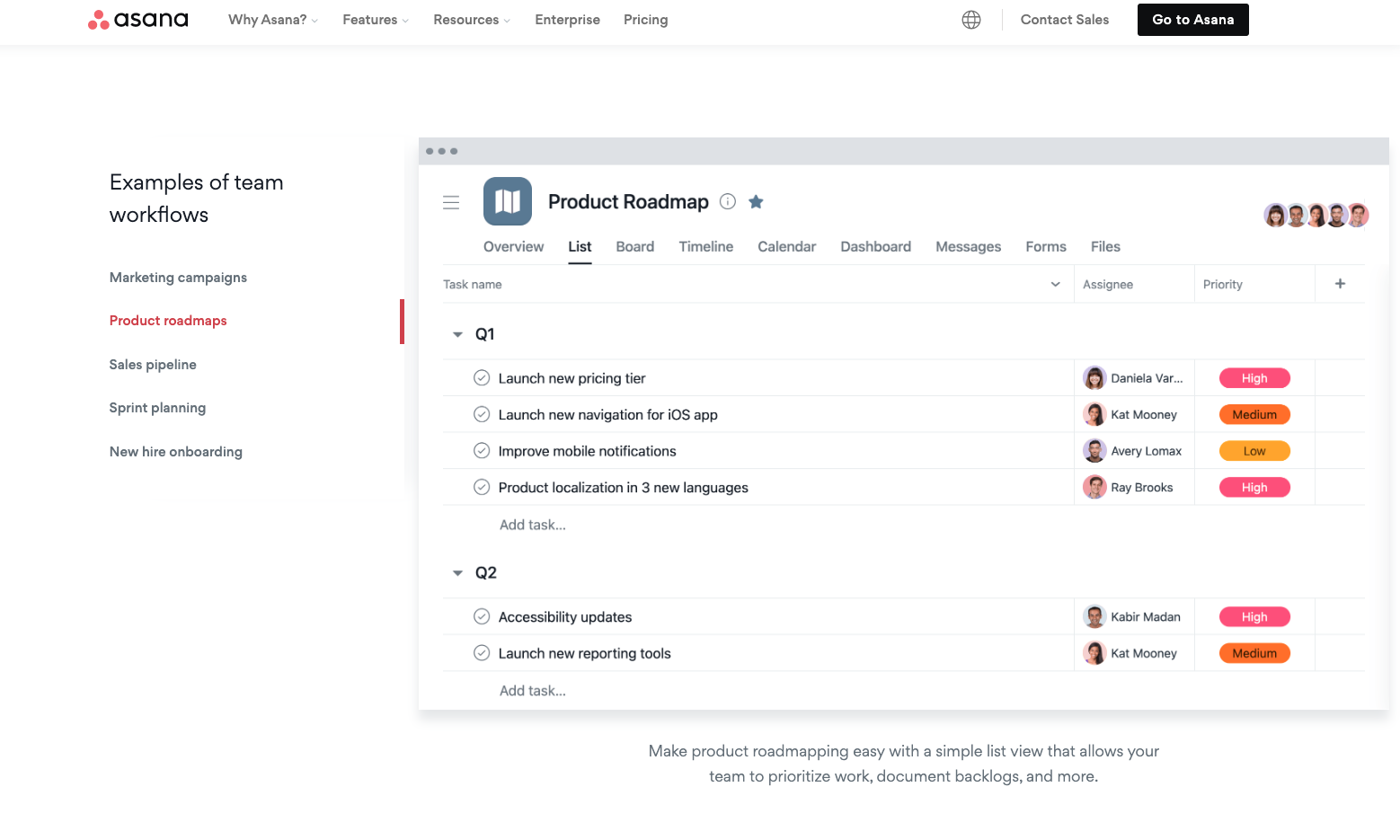Check off 'Improve mobile notifications' task

click(x=482, y=451)
